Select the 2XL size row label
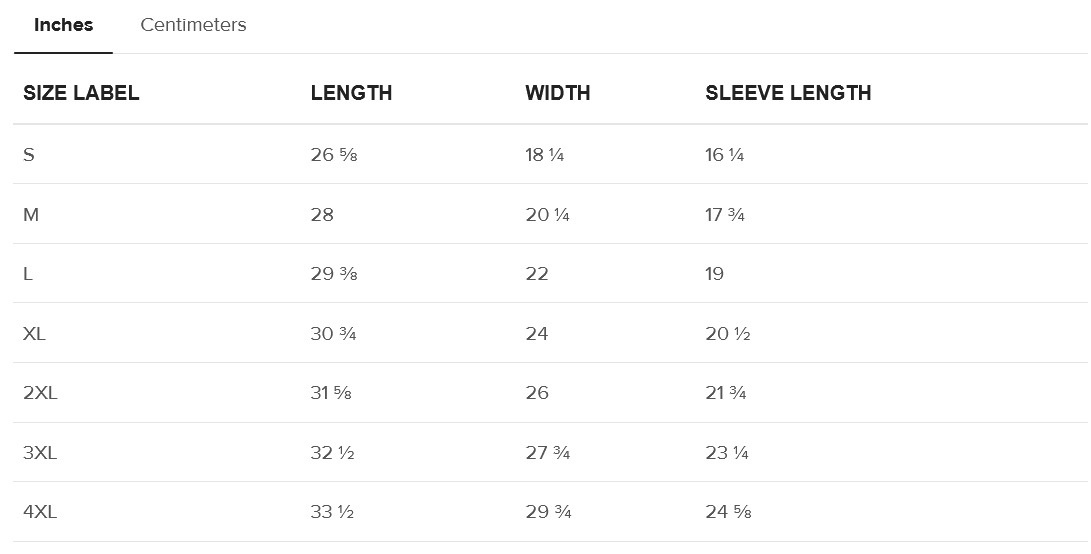The image size is (1091, 554). click(40, 393)
